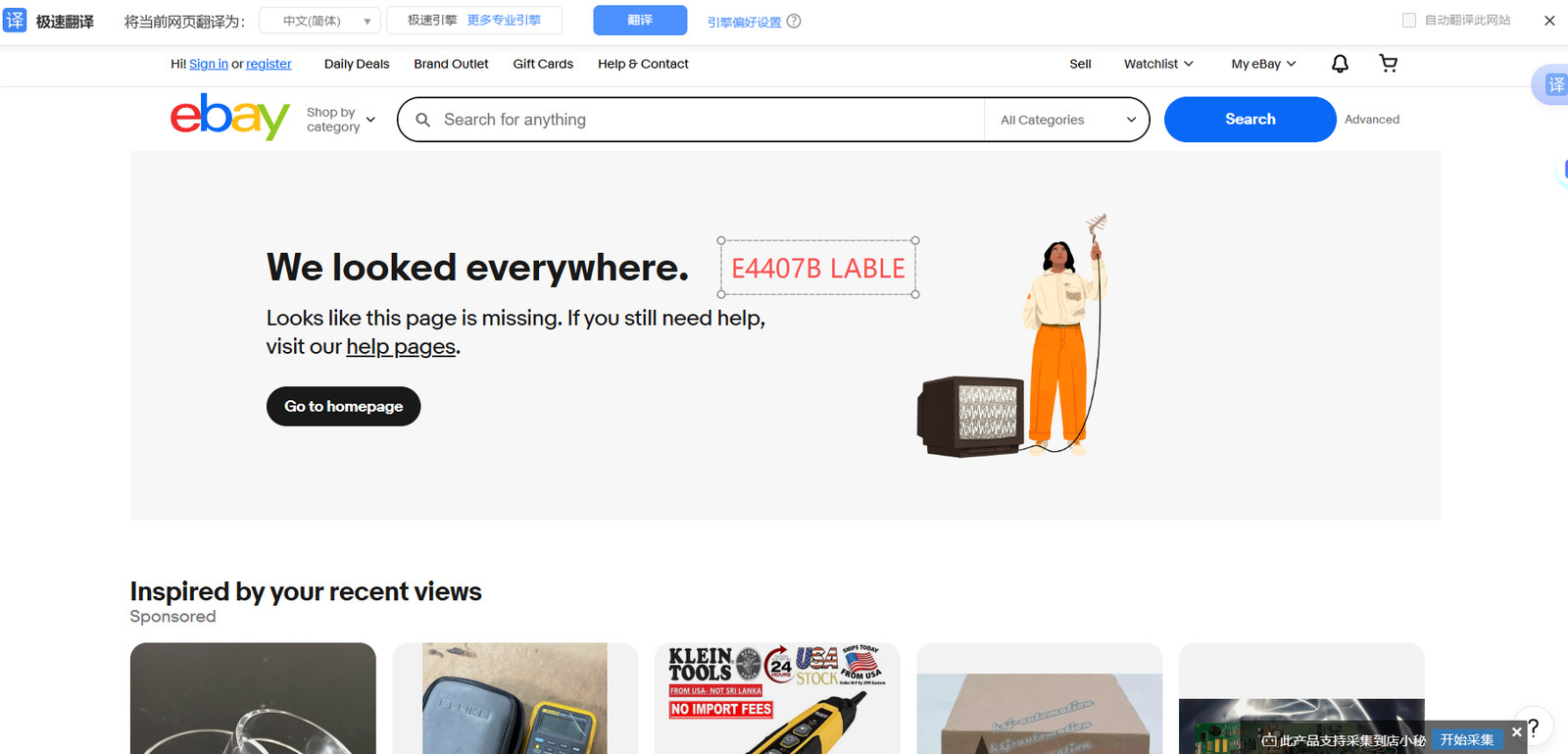Open the notifications bell icon
1568x754 pixels.
coord(1340,64)
